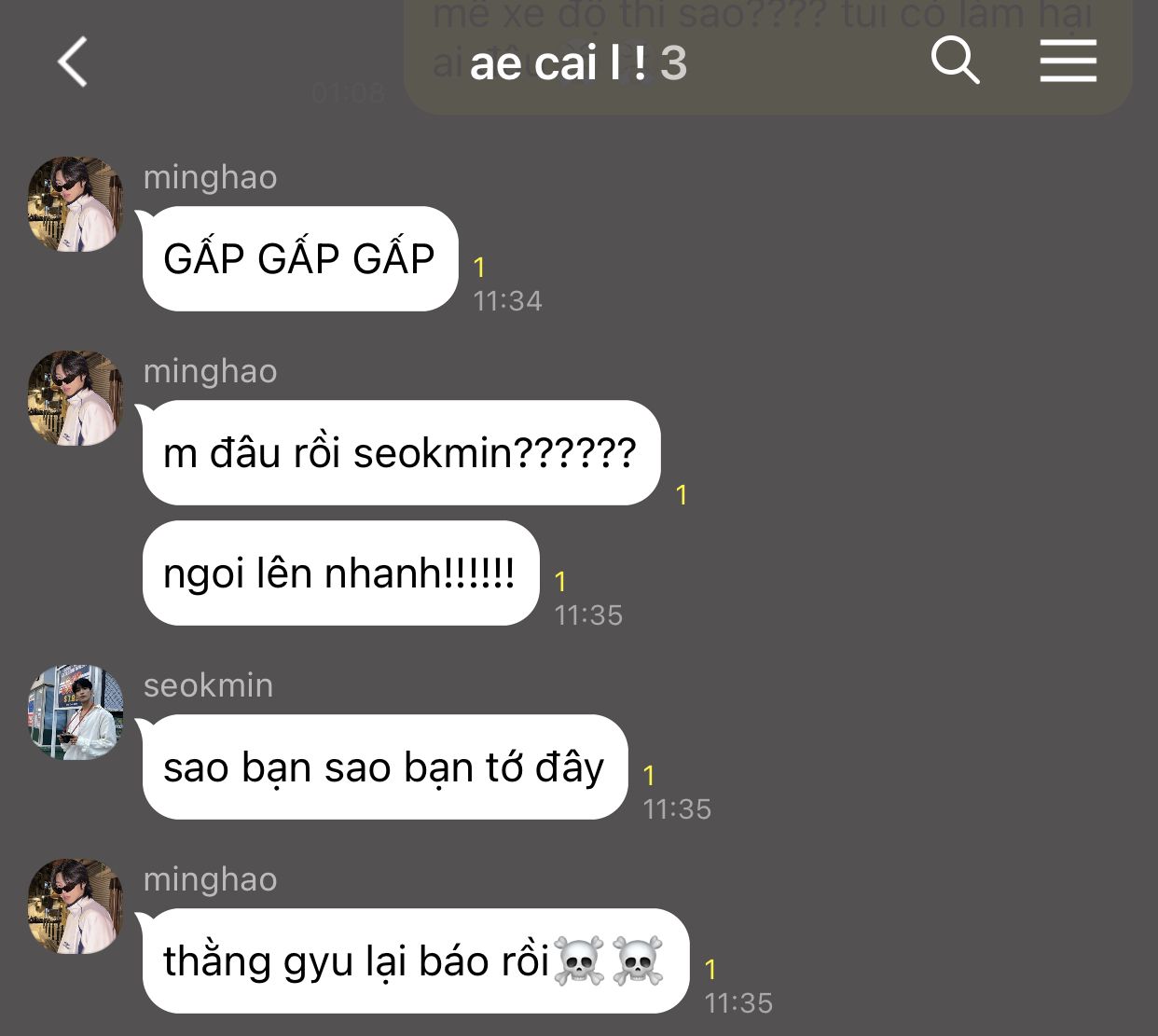
Task: Tap minghao name above the skull message
Action: [210, 879]
